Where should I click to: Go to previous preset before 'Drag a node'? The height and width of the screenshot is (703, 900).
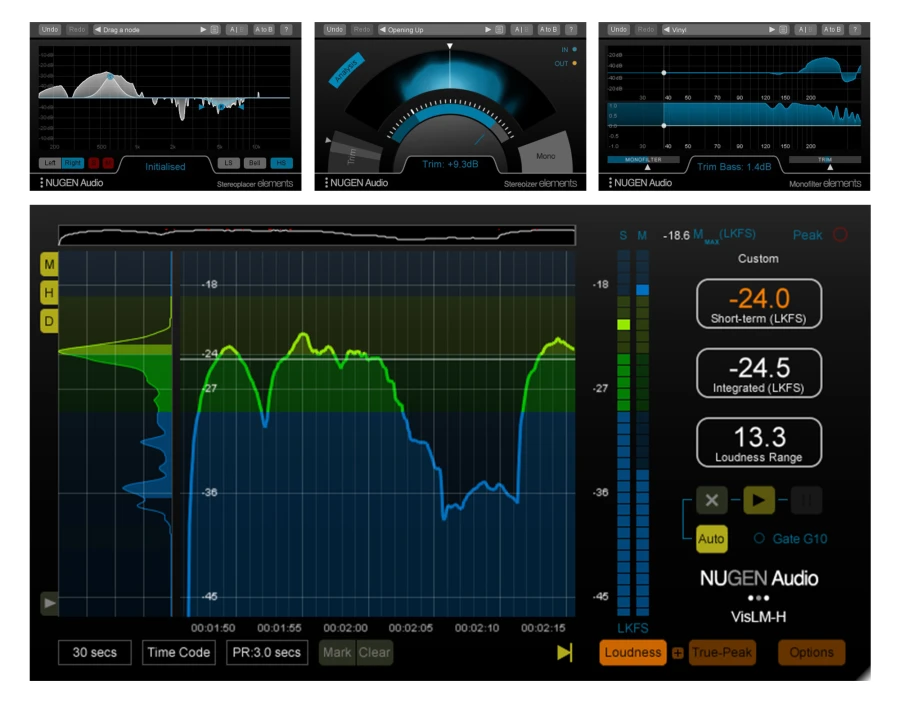coord(97,29)
